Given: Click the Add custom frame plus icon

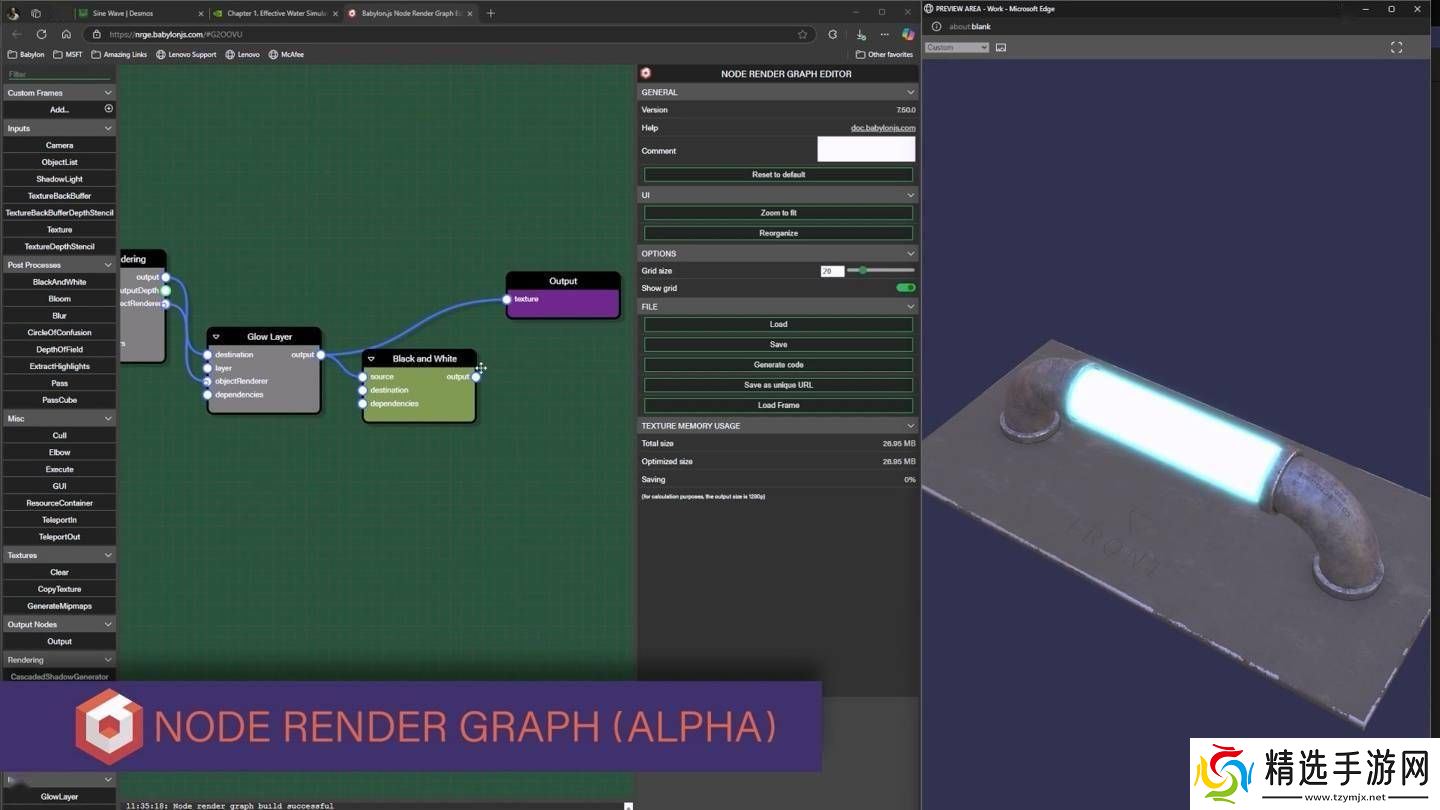Looking at the screenshot, I should (109, 109).
